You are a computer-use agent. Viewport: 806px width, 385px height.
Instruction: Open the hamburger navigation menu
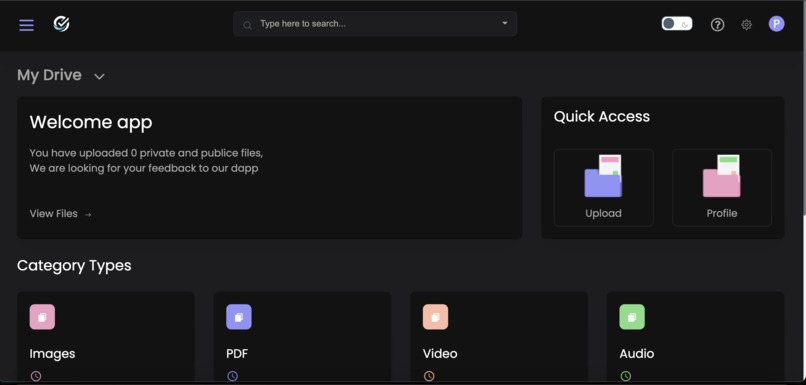(x=26, y=25)
